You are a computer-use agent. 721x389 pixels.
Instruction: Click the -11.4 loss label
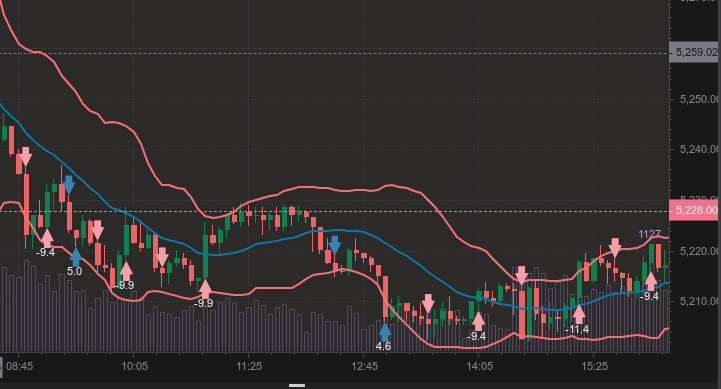coord(577,329)
